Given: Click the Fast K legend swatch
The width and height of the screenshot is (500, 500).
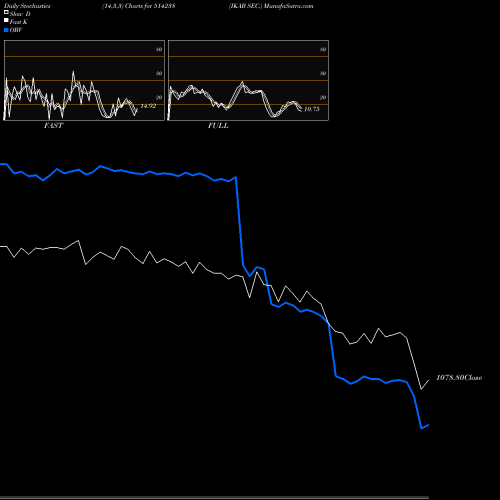Looking at the screenshot, I should (x=6, y=20).
